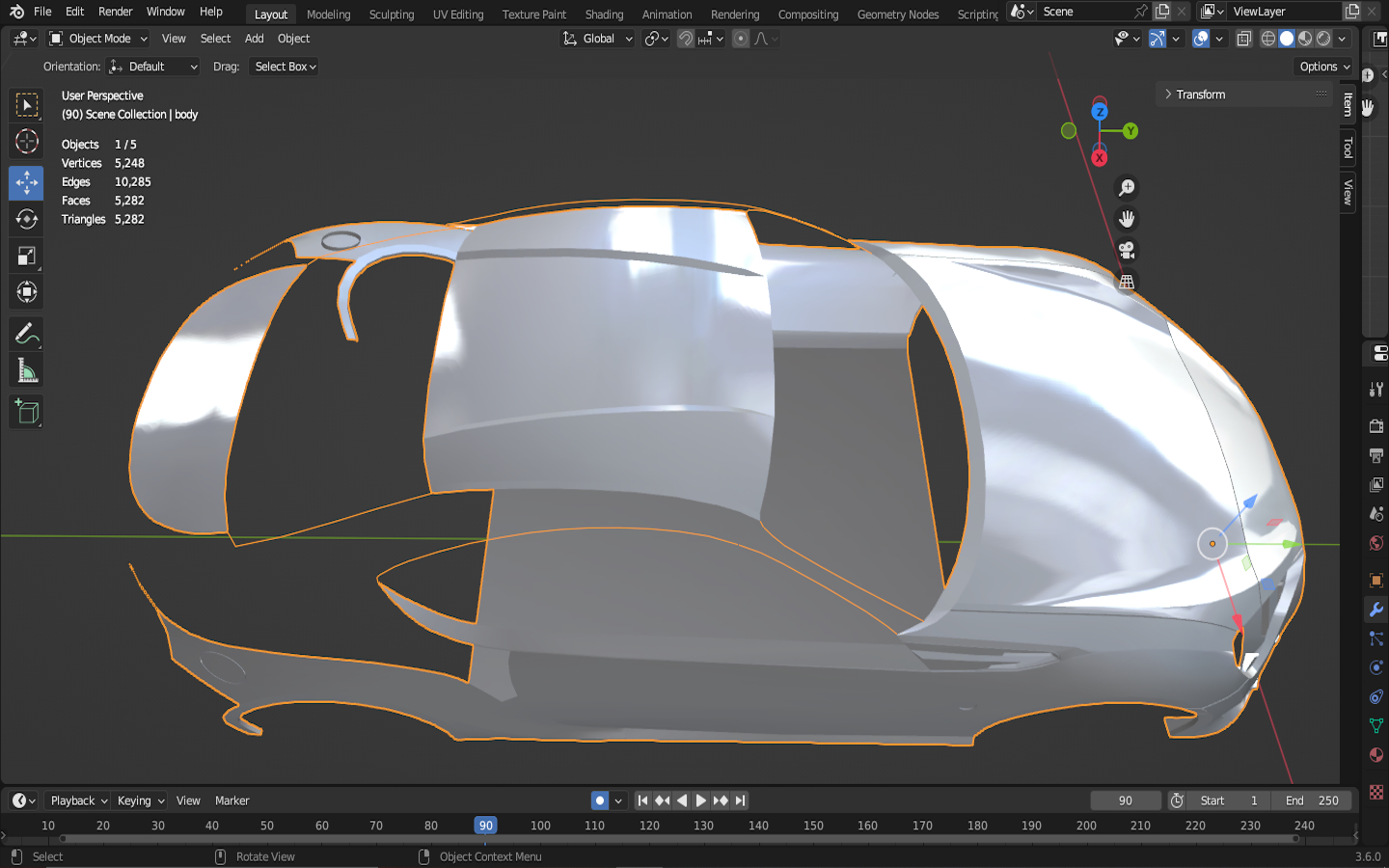Click the green Y axis on the navigation gizmo

tap(1130, 131)
